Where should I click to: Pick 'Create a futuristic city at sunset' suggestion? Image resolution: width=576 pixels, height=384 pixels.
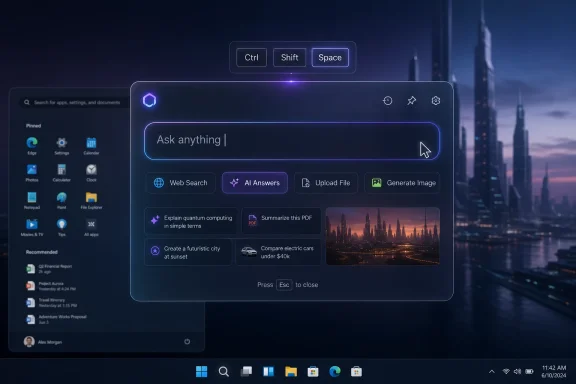[188, 252]
